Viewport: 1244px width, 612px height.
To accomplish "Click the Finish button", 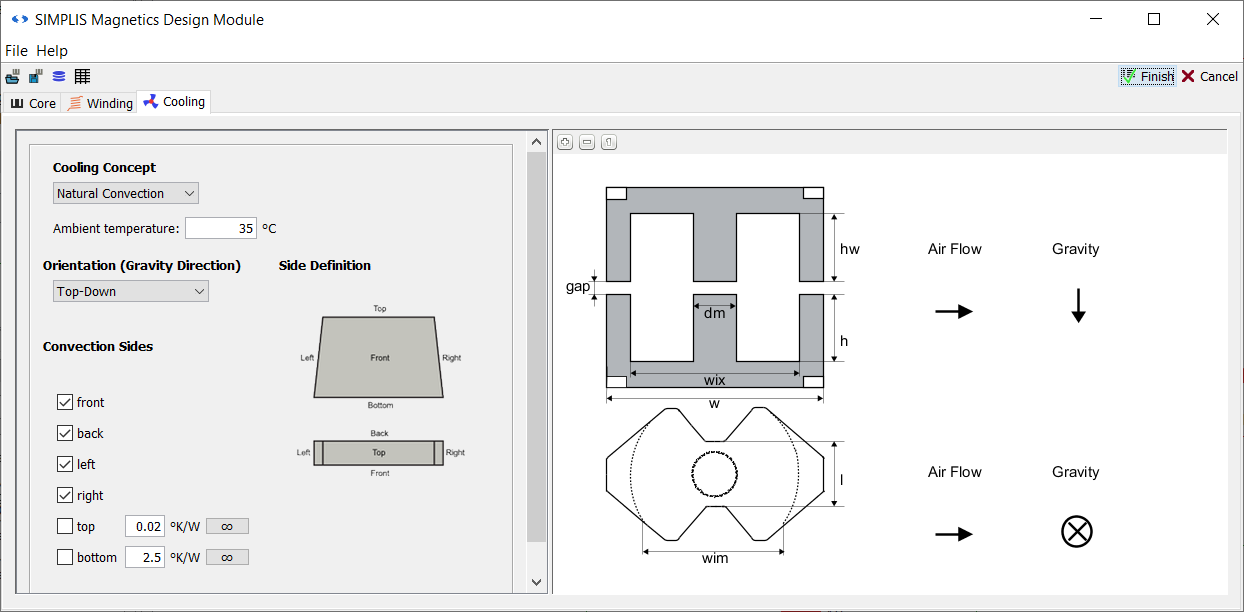I will [x=1147, y=77].
